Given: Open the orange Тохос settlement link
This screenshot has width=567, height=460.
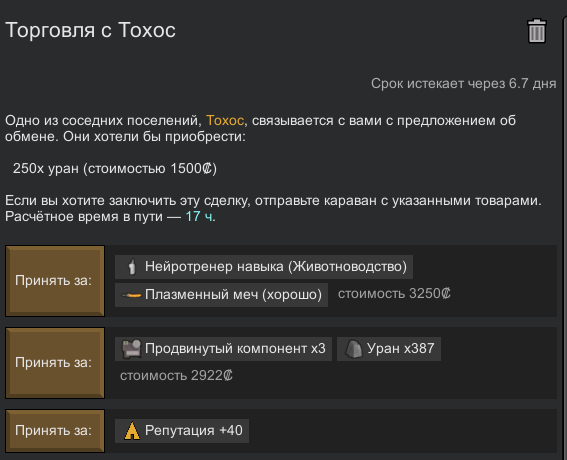Looking at the screenshot, I should pyautogui.click(x=225, y=120).
